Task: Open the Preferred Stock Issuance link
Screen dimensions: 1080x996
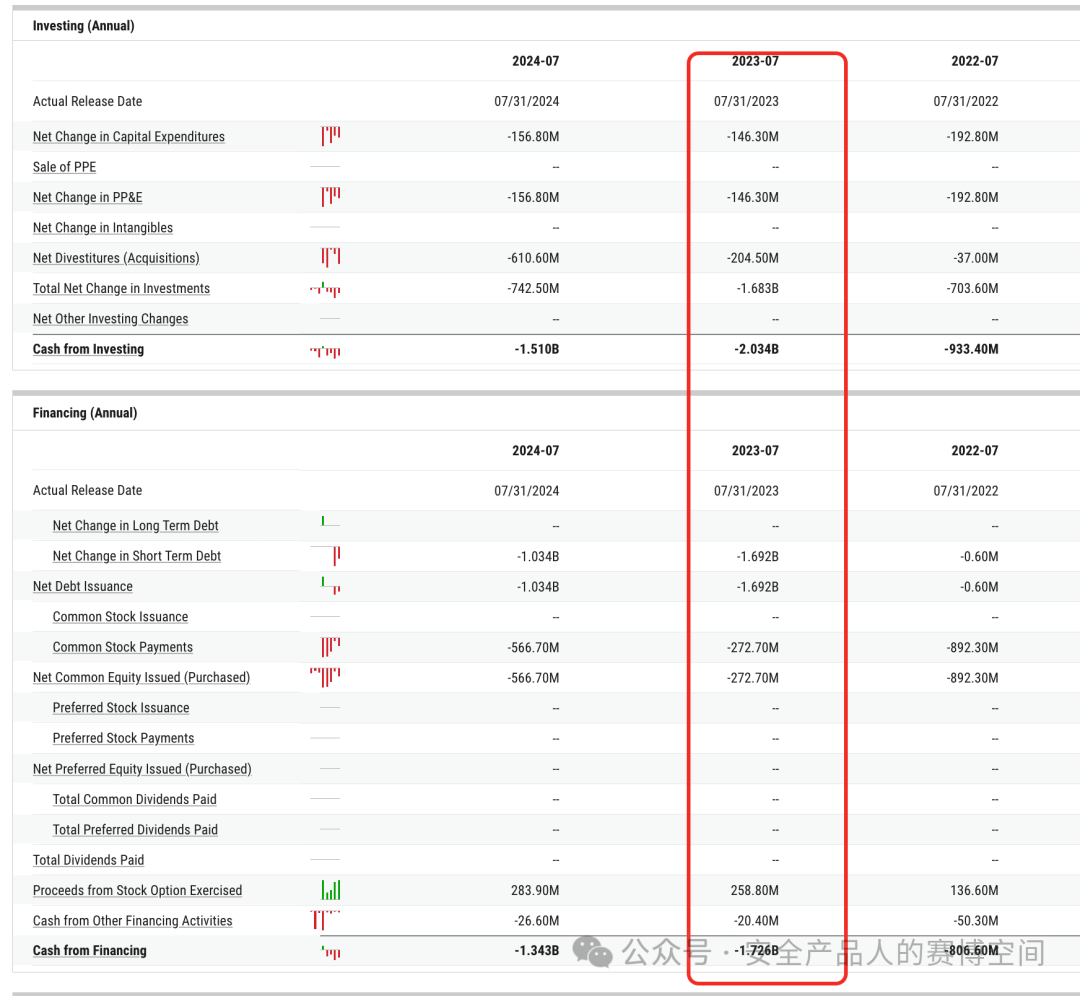Action: [x=121, y=707]
